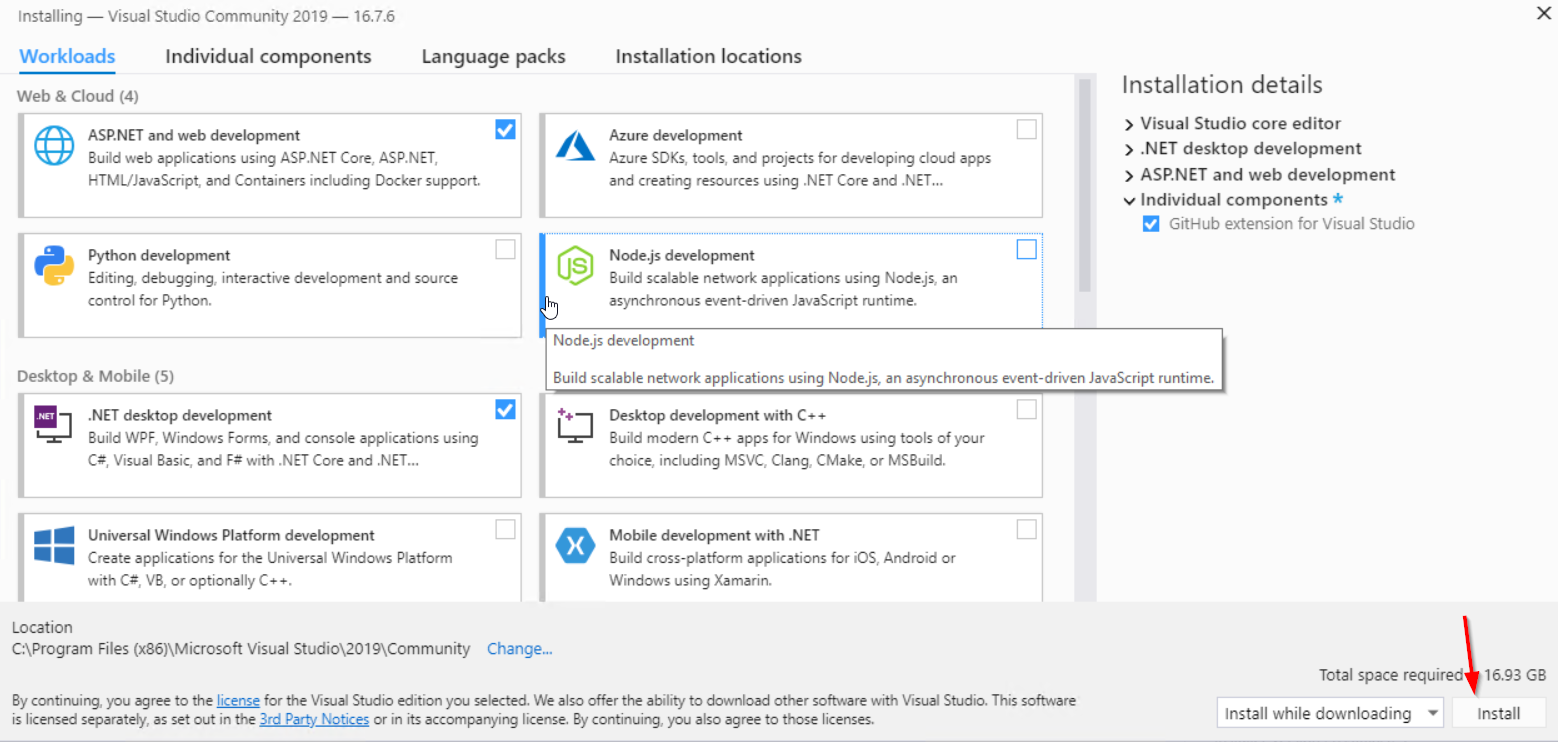1558x742 pixels.
Task: Expand the Visual Studio core editor details
Action: [x=1130, y=123]
